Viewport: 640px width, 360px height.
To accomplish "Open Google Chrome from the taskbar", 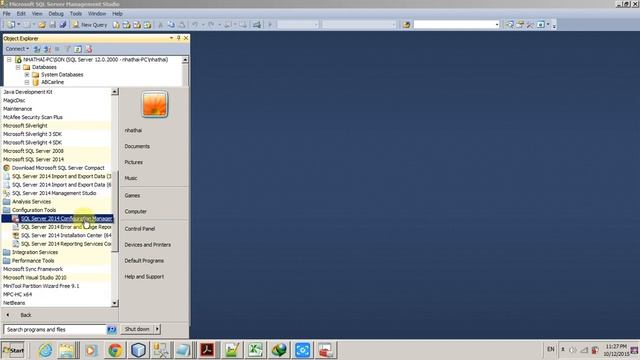I will [115, 350].
